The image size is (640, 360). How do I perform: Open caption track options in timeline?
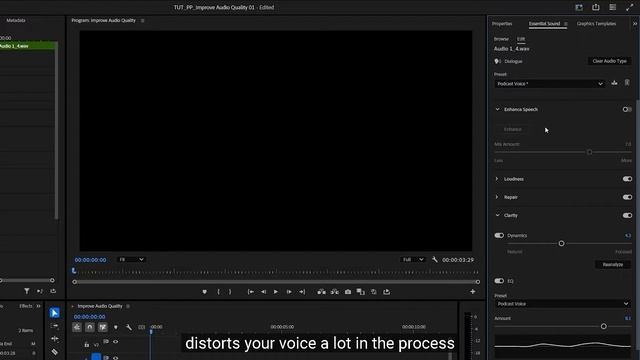[142, 327]
